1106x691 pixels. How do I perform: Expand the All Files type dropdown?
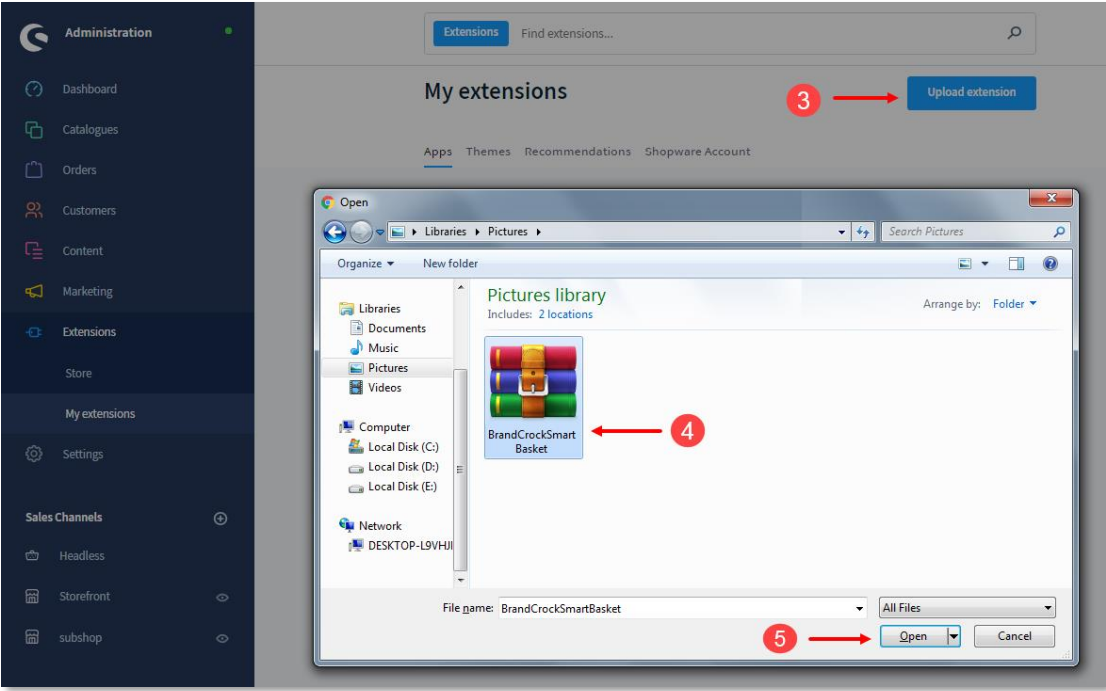967,608
